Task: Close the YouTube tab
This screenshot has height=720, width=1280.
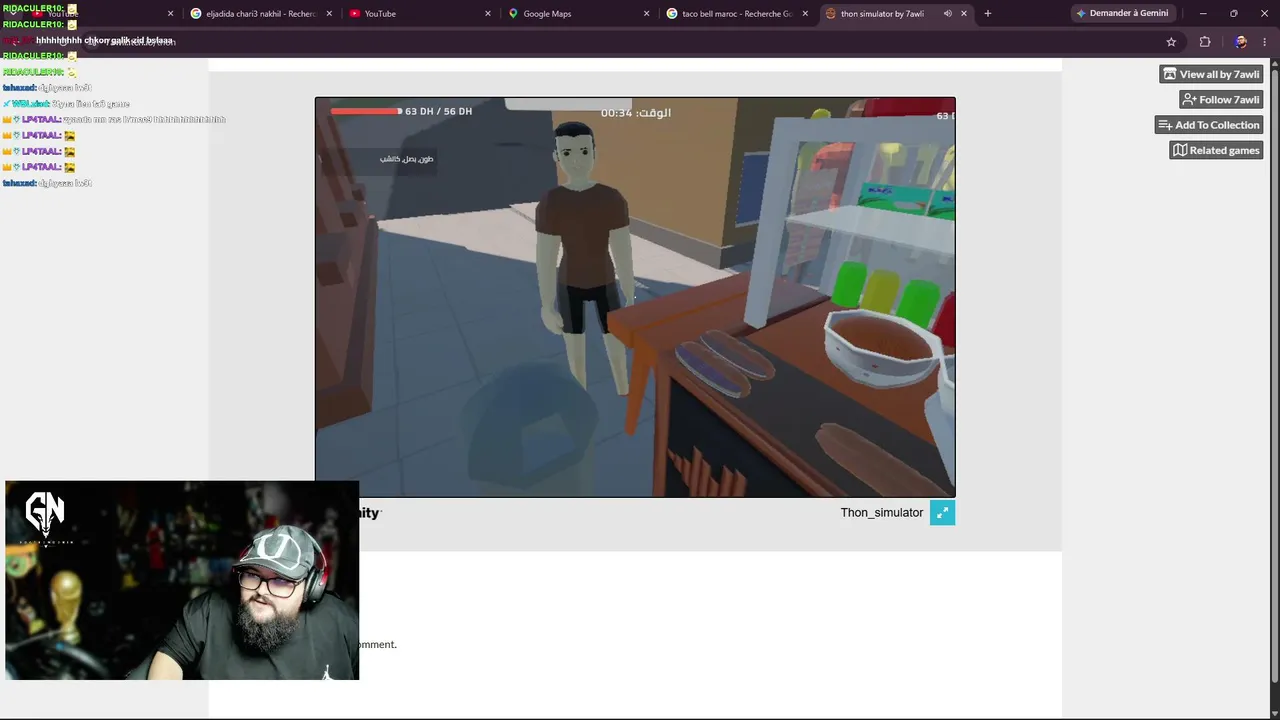Action: click(488, 14)
